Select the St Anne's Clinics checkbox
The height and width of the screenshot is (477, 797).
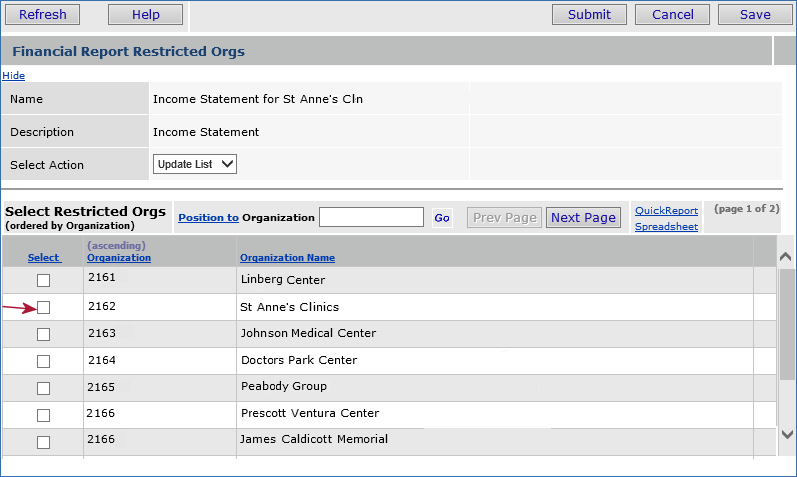coord(43,308)
